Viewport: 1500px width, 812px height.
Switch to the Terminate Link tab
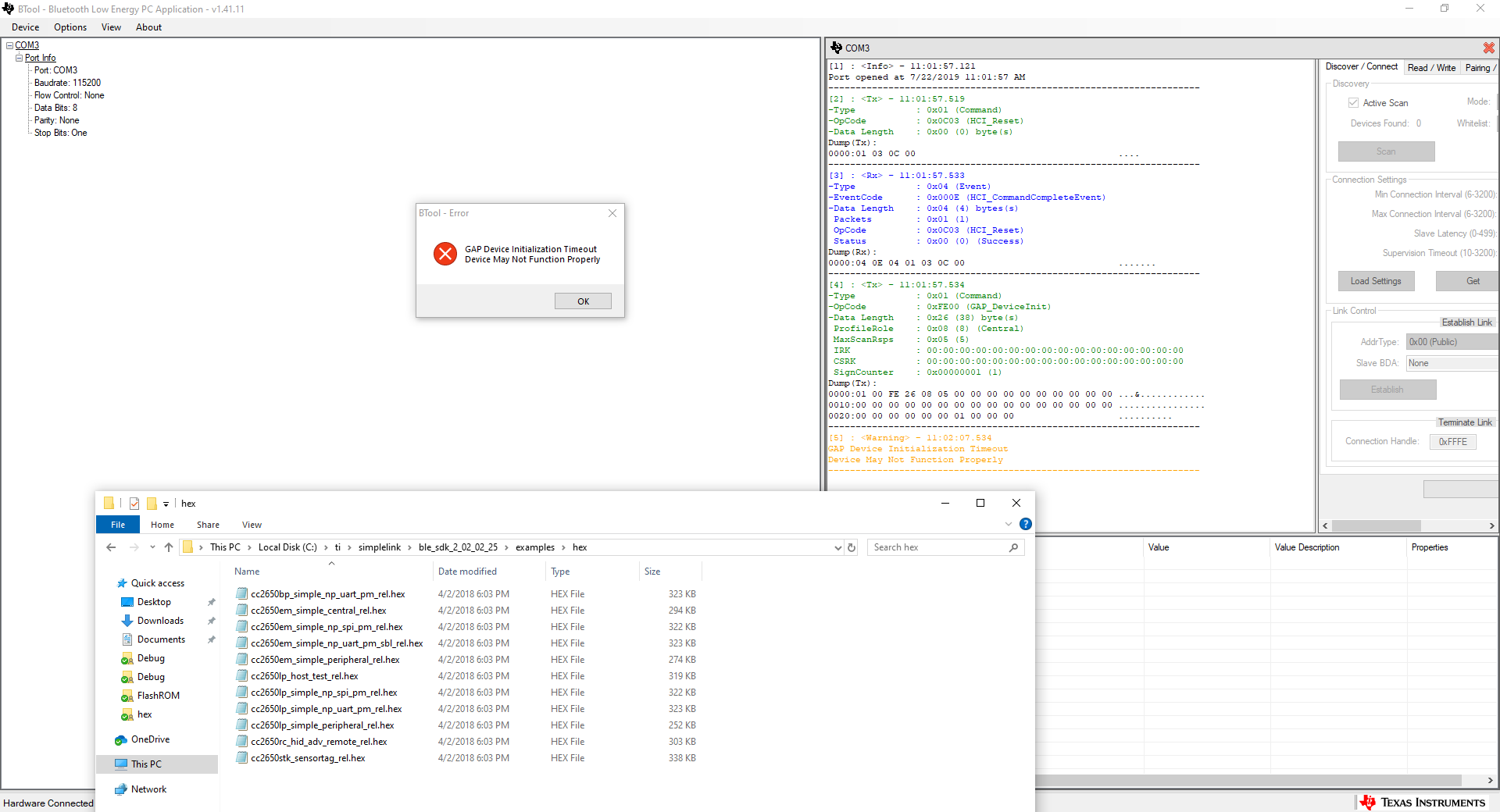tap(1465, 422)
